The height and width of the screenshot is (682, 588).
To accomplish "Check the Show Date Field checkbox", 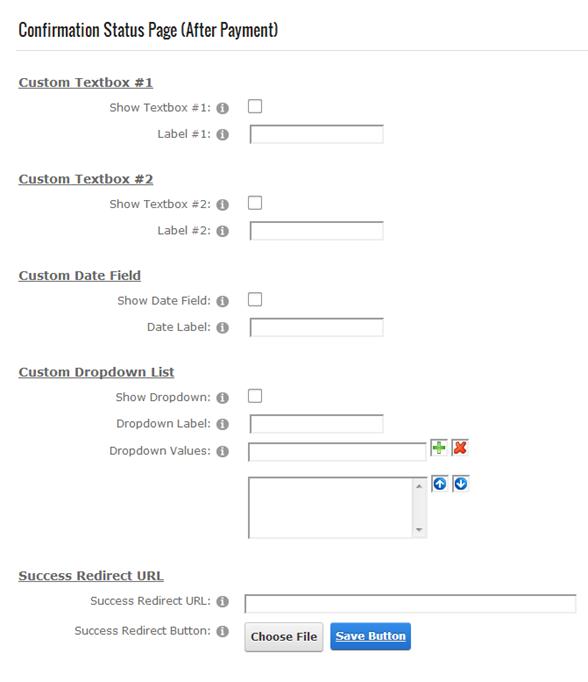I will [x=255, y=299].
